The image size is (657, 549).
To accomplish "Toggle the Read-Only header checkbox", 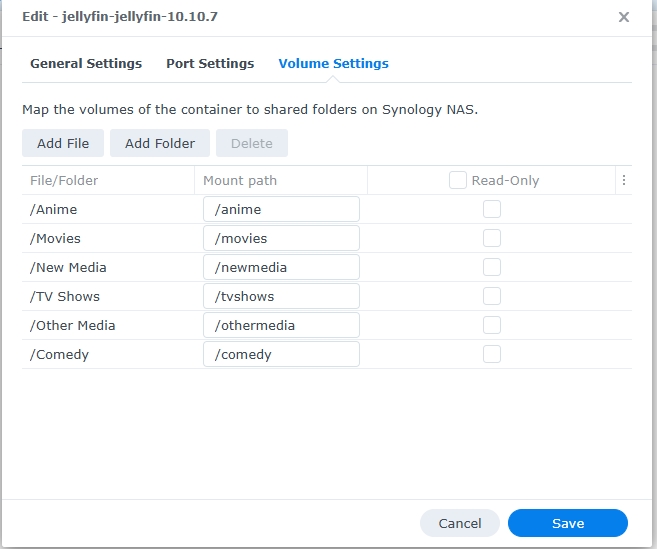I will pos(458,180).
